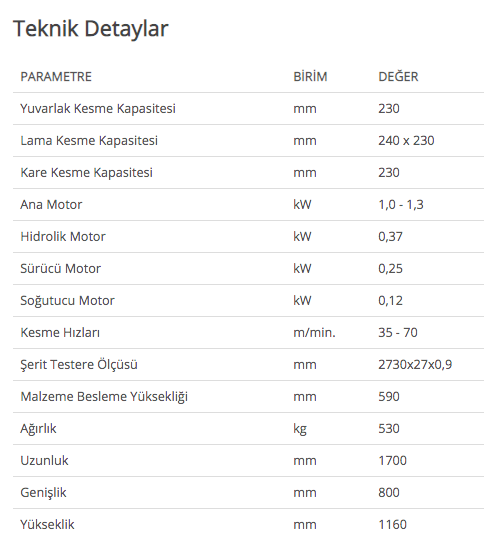This screenshot has width=484, height=548.
Task: Select the Genişlik row label
Action: 43,493
